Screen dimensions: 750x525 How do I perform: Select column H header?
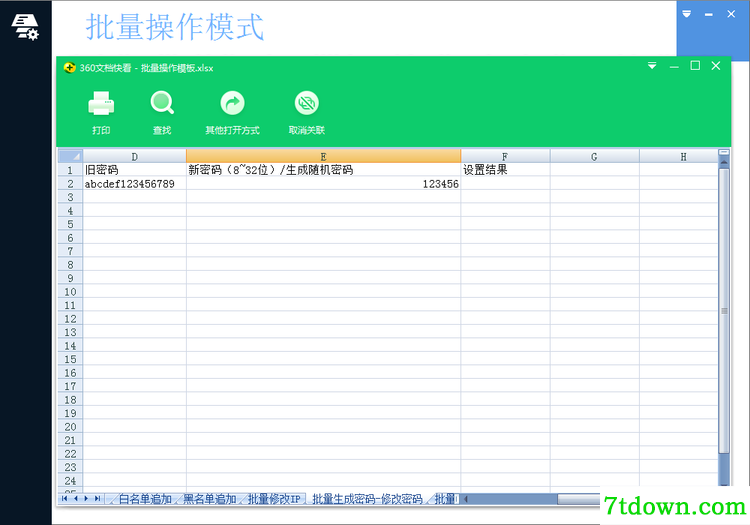pyautogui.click(x=679, y=156)
